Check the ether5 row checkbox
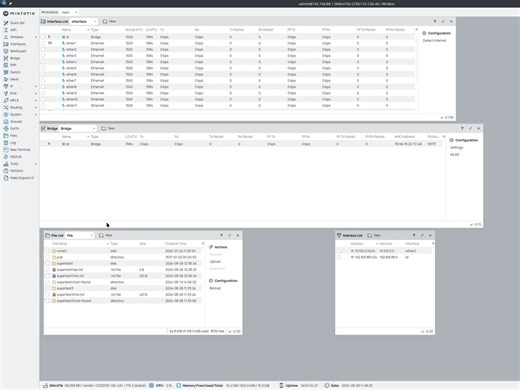 click(43, 68)
